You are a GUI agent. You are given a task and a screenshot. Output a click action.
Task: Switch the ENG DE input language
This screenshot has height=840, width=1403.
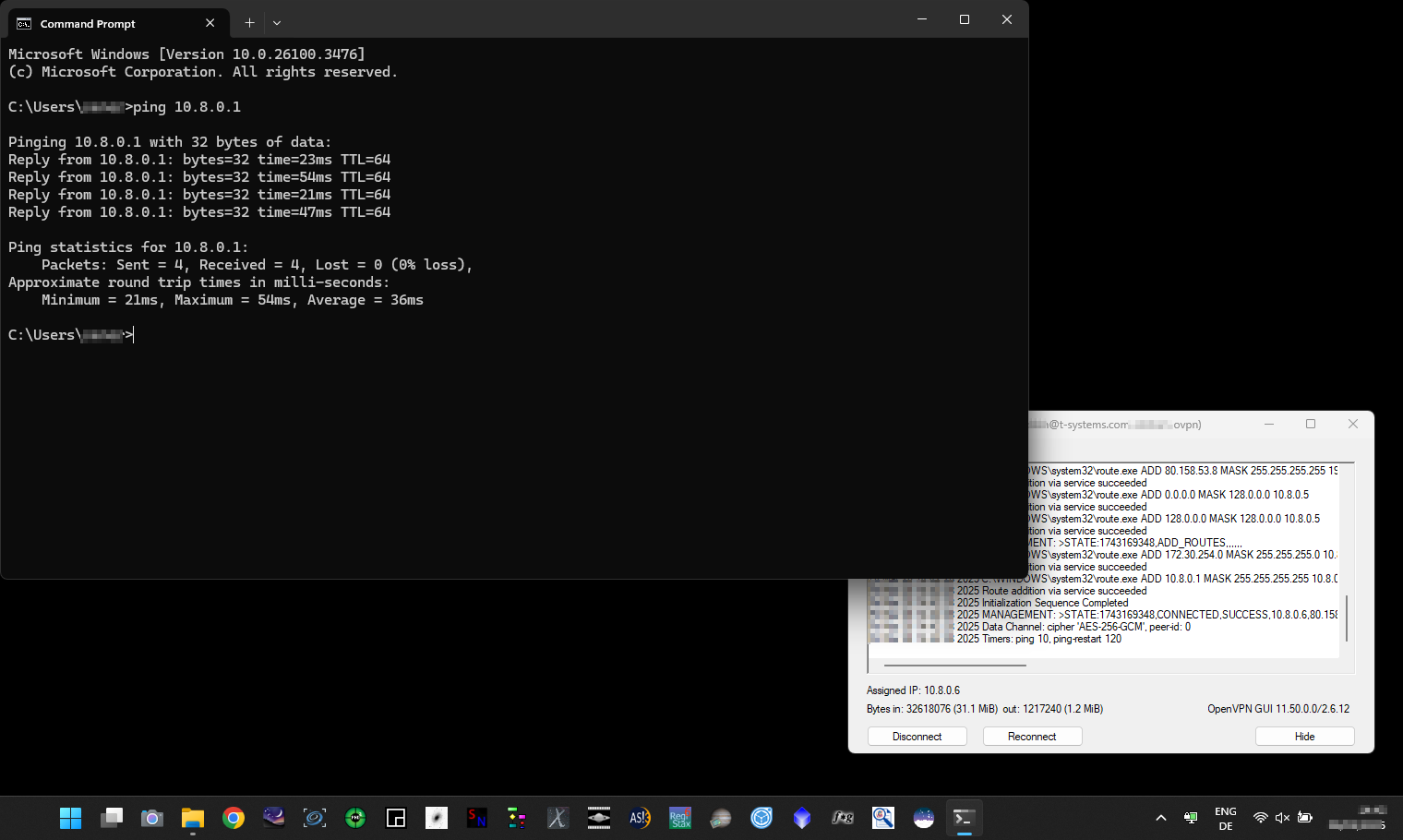tap(1225, 819)
